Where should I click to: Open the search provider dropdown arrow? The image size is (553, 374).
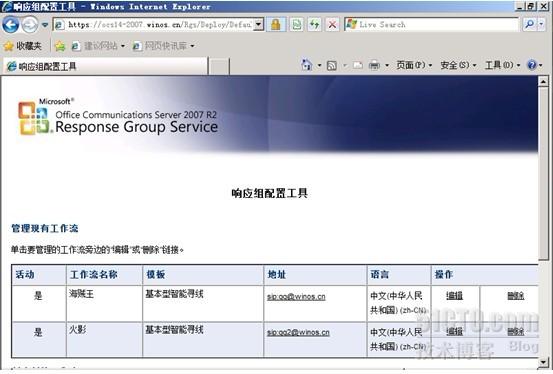pos(541,24)
